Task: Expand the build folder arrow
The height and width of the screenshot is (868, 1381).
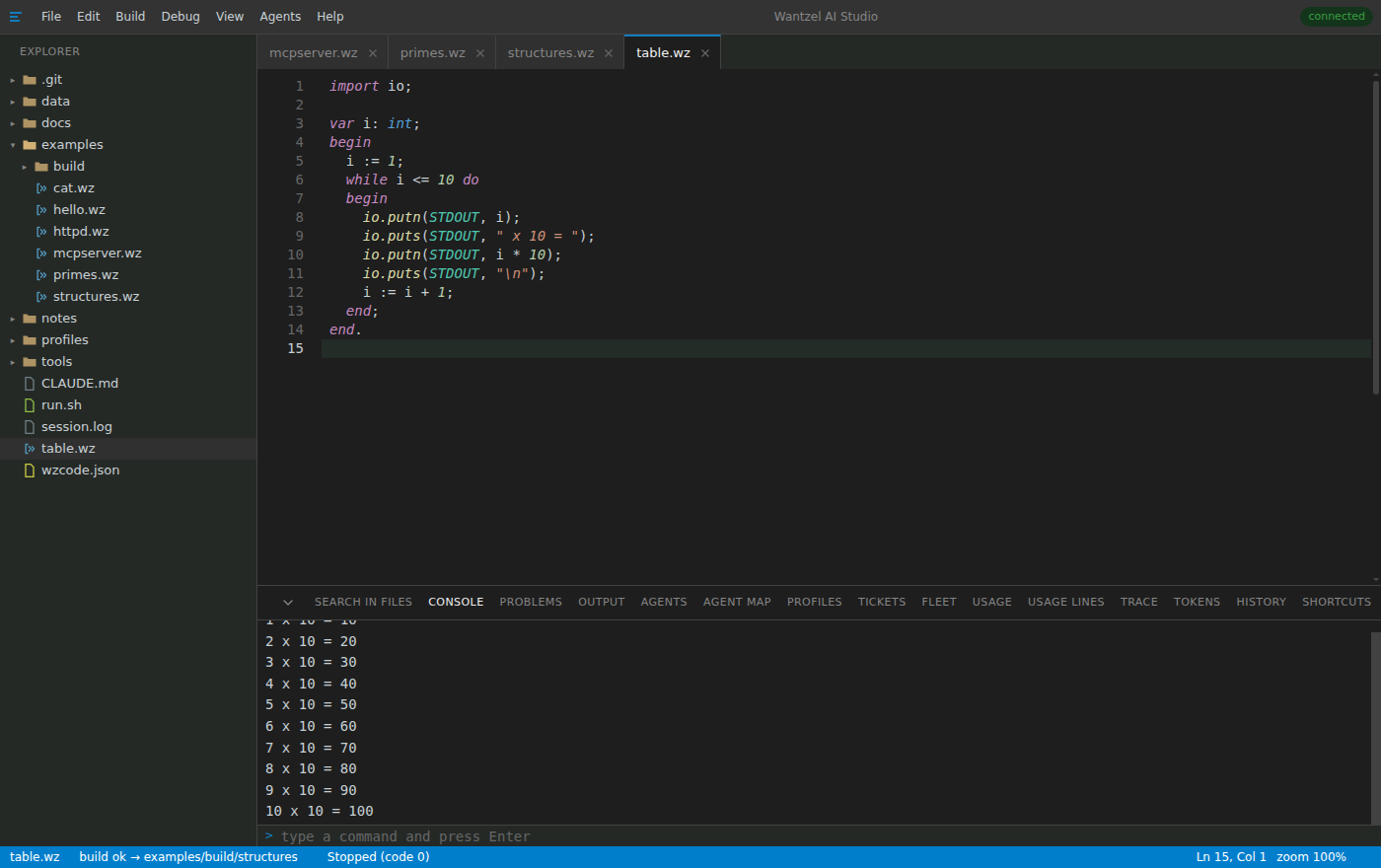Action: (25, 167)
